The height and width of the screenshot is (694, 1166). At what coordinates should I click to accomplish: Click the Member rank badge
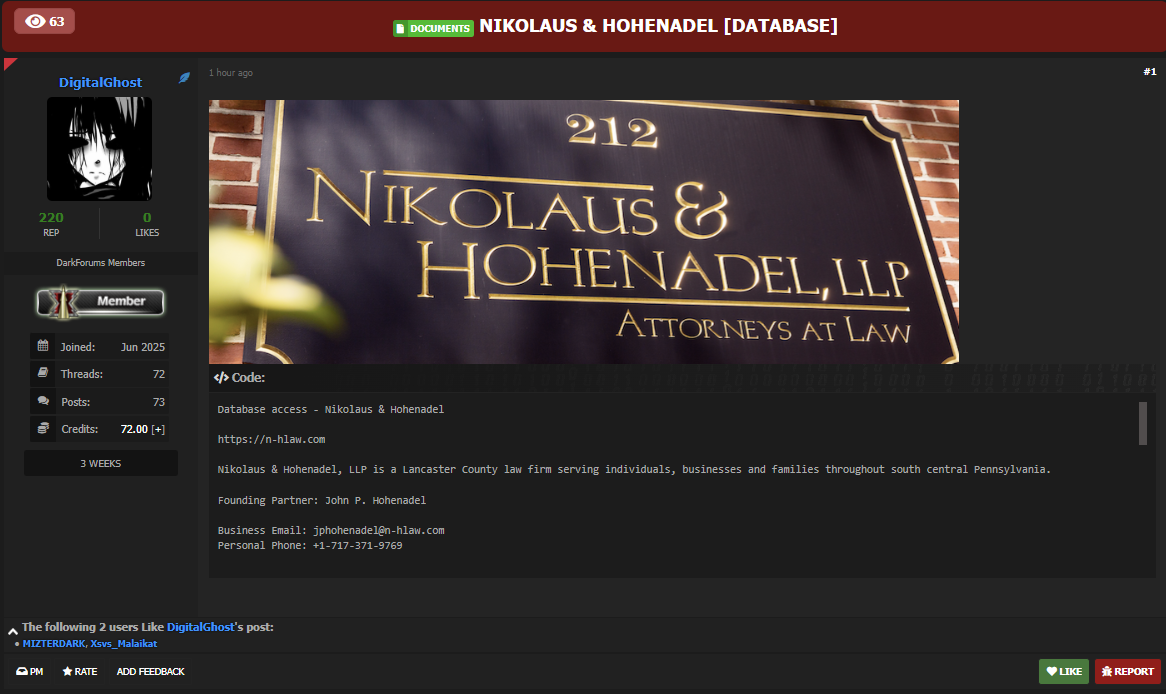[x=100, y=301]
